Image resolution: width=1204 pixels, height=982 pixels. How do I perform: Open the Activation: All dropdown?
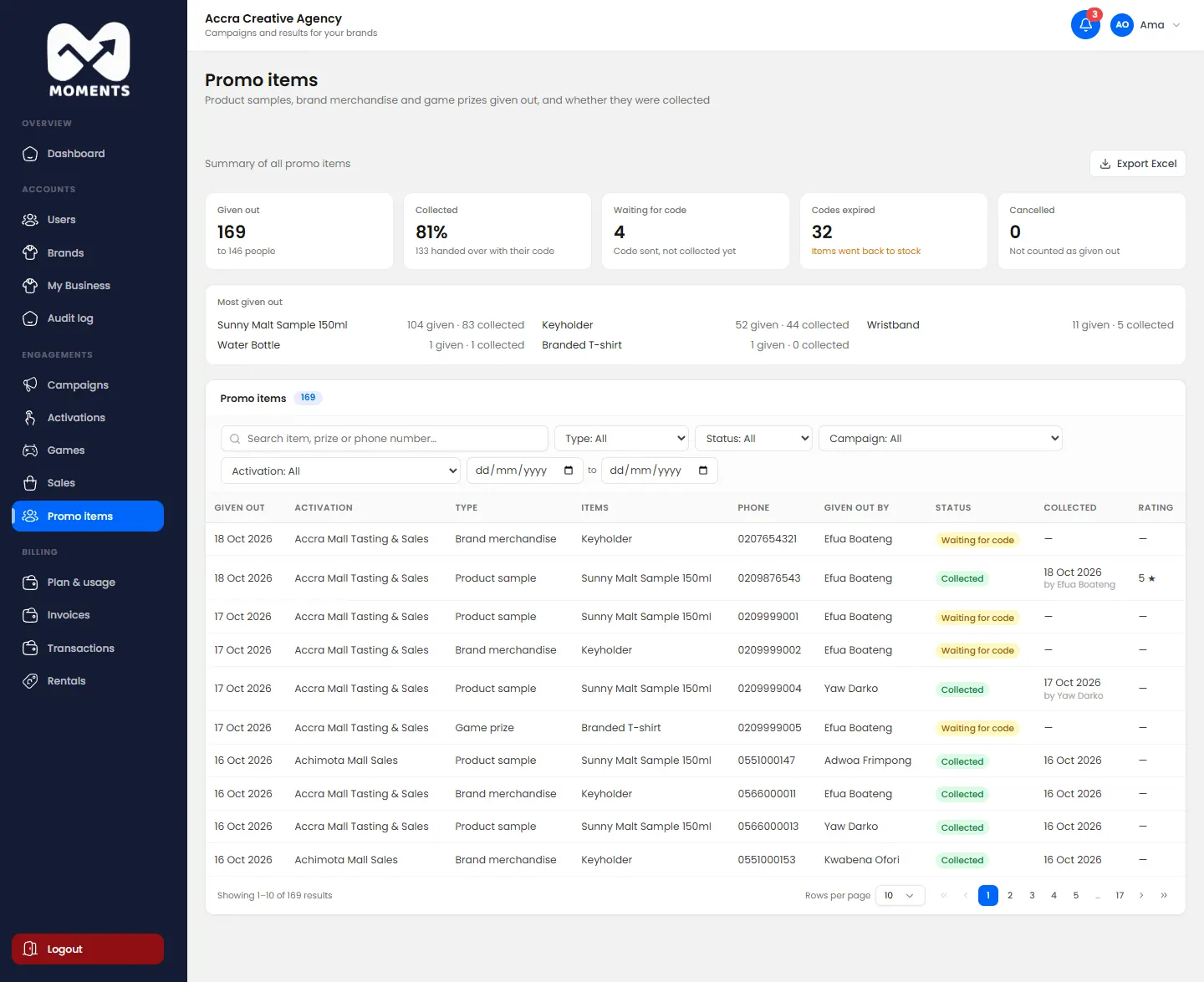click(x=340, y=471)
